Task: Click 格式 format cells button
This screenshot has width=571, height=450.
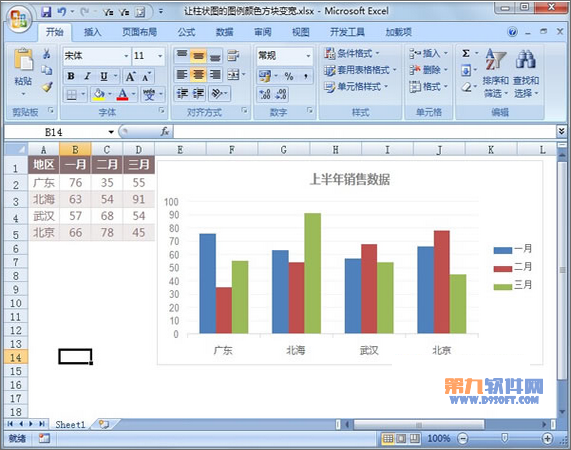Action: pyautogui.click(x=428, y=87)
